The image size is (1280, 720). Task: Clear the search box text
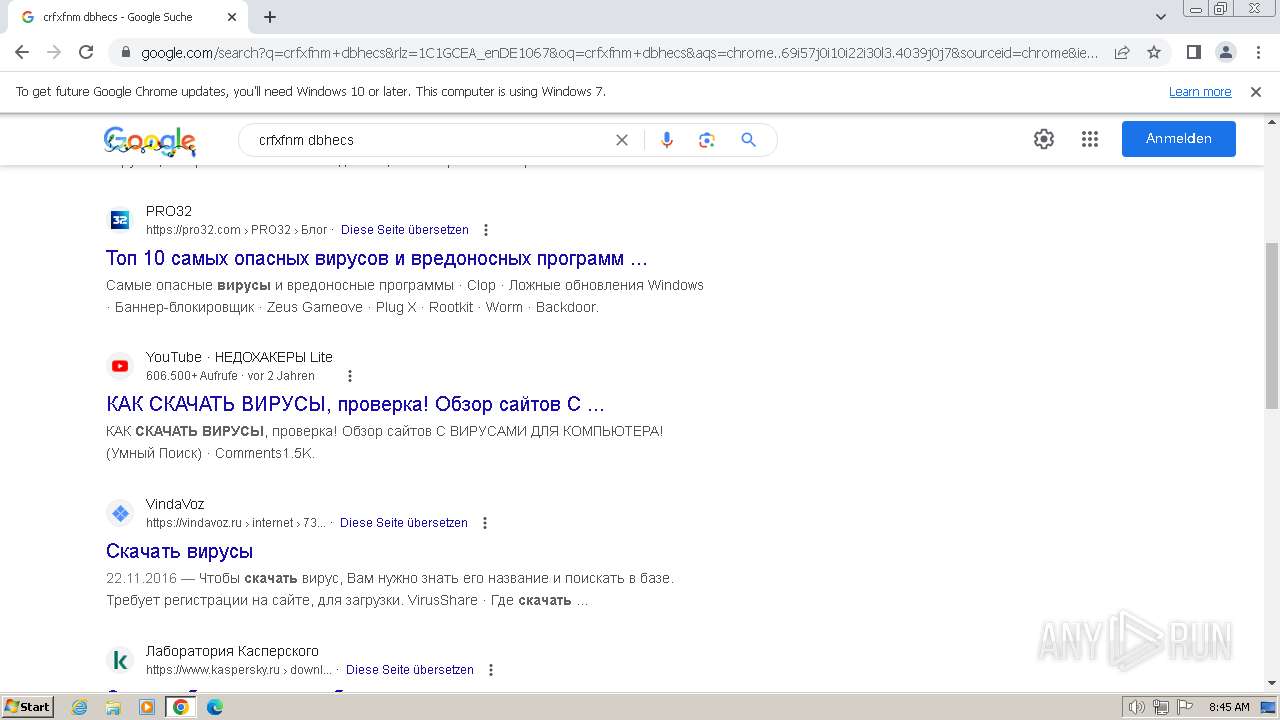622,140
